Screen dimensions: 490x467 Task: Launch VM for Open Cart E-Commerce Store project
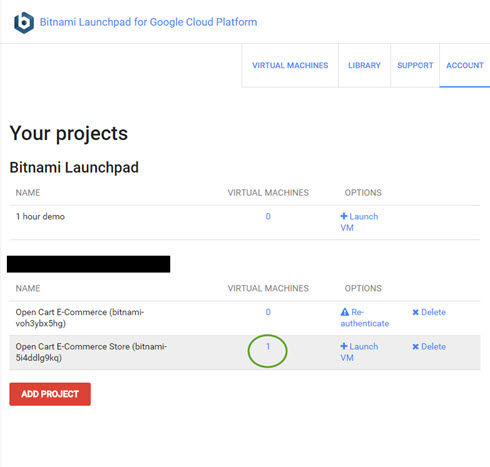pyautogui.click(x=359, y=352)
